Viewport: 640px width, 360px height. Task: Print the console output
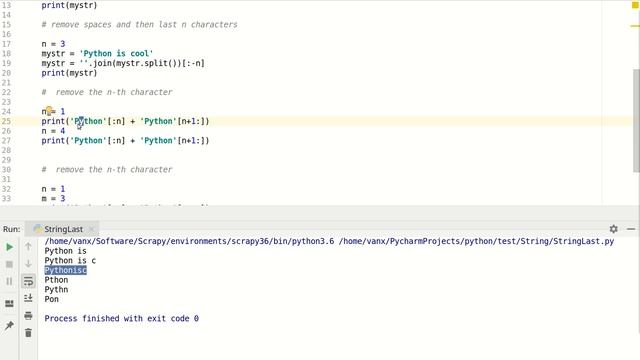pos(28,315)
